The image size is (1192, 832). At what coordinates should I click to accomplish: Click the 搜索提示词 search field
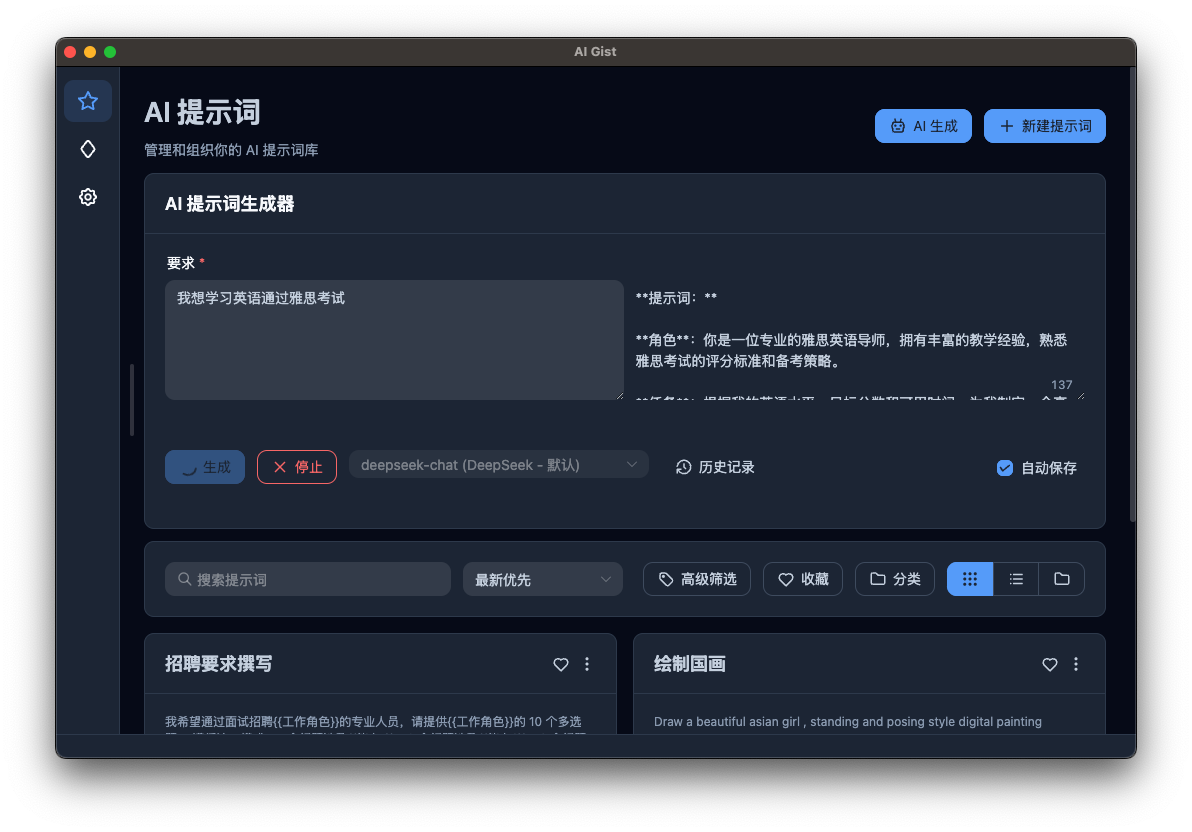(307, 578)
